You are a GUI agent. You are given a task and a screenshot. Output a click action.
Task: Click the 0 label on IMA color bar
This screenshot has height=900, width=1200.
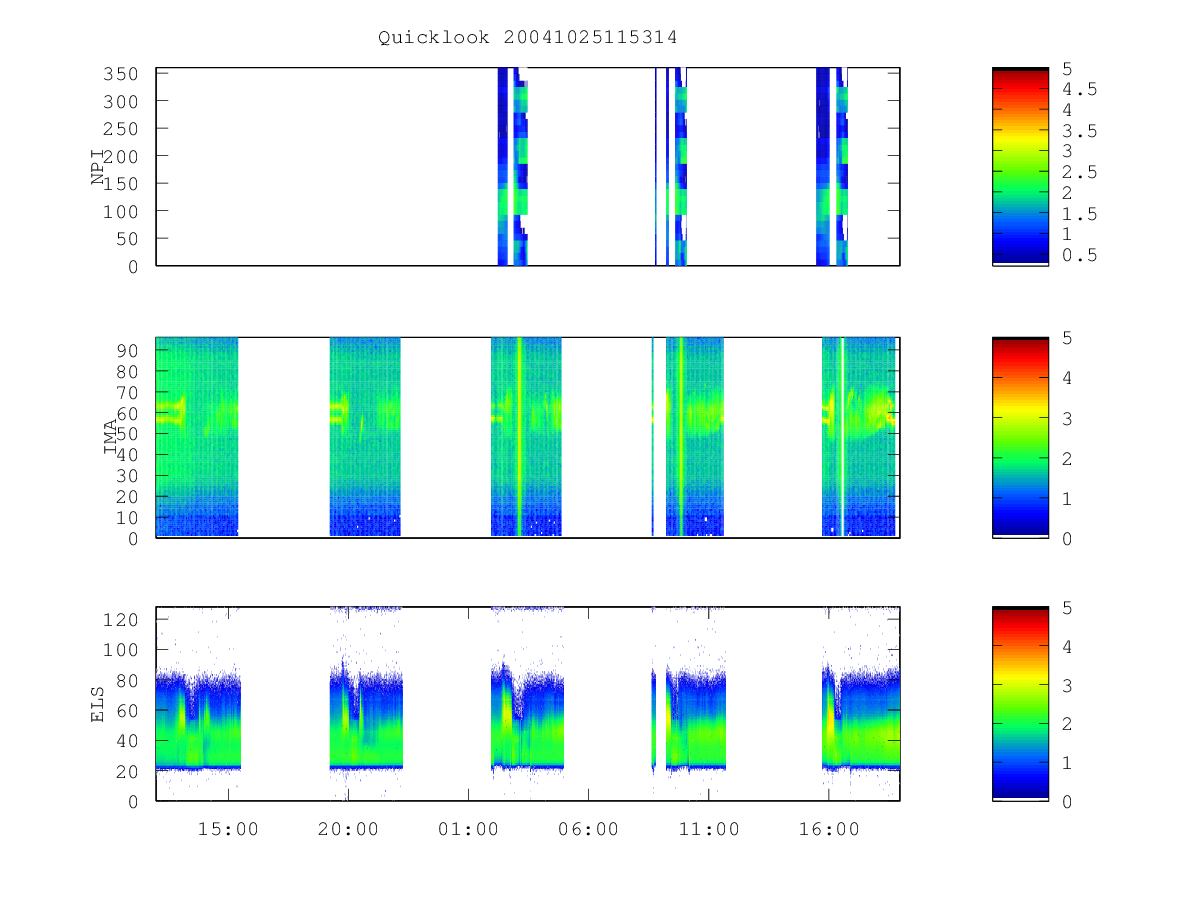click(1067, 538)
